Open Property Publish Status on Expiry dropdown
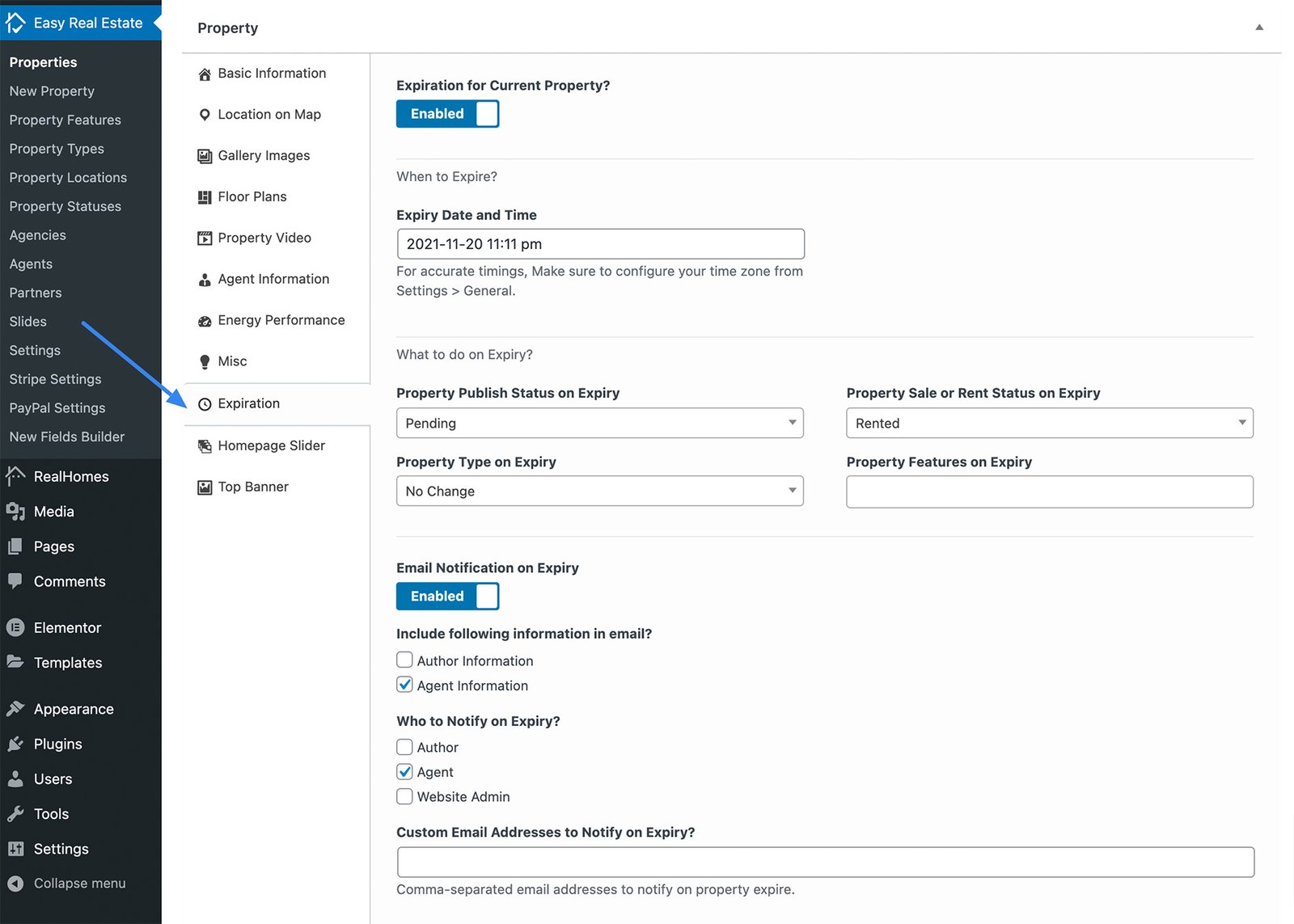 pos(599,423)
